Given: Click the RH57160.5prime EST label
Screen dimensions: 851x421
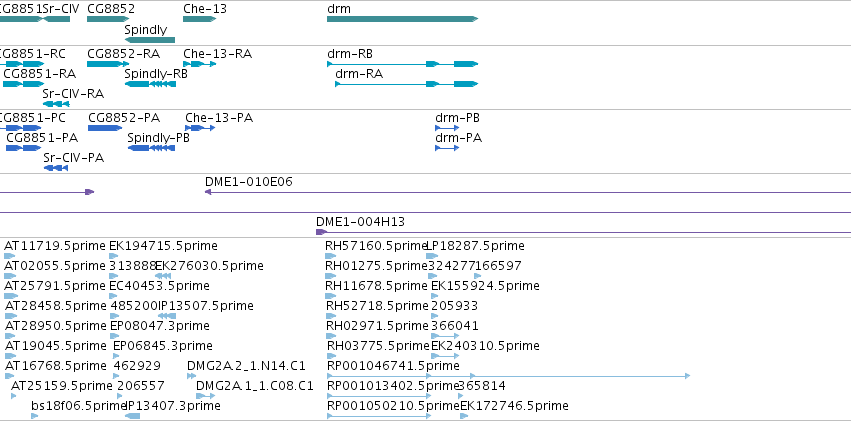Looking at the screenshot, I should pos(376,246).
